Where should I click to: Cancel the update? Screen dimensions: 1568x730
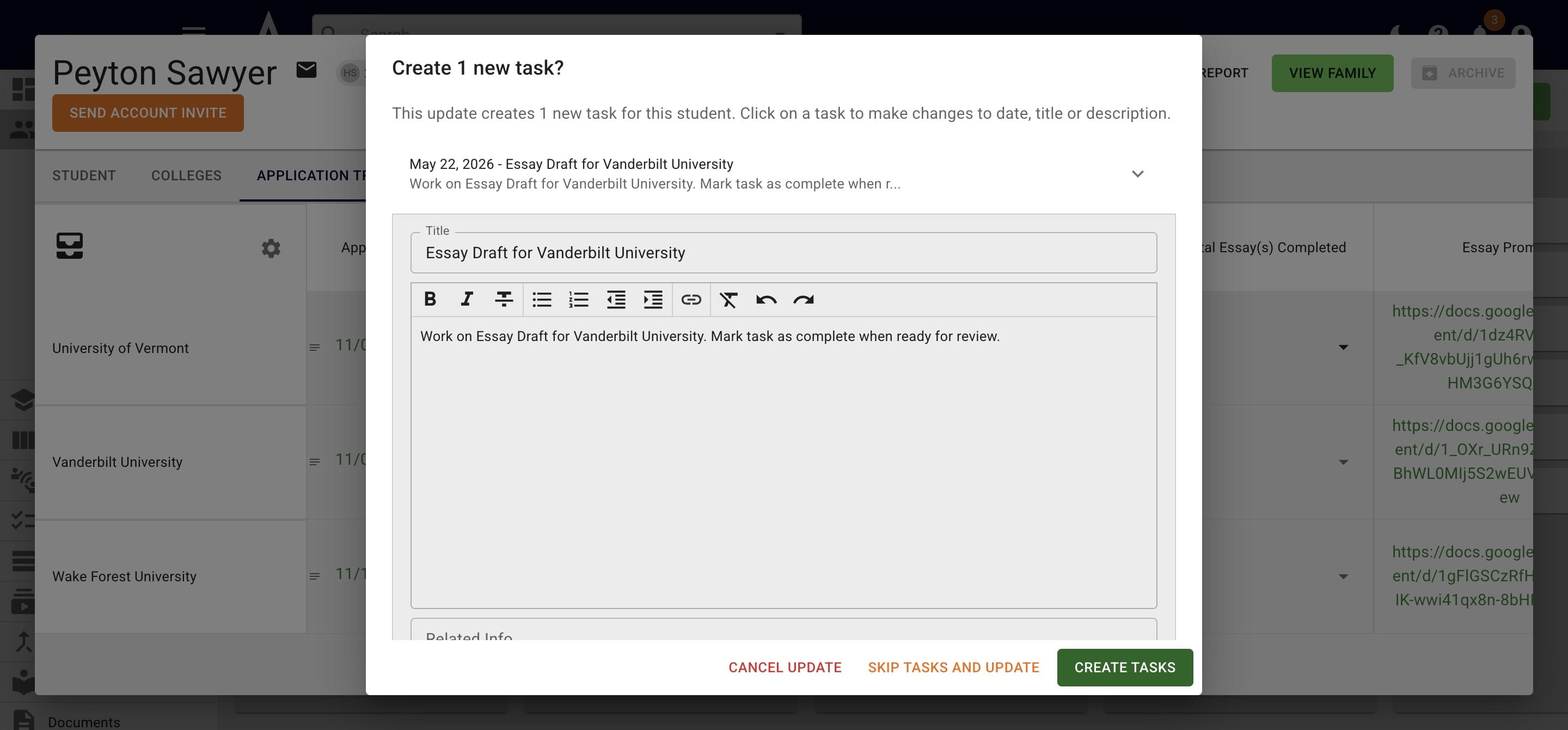785,667
